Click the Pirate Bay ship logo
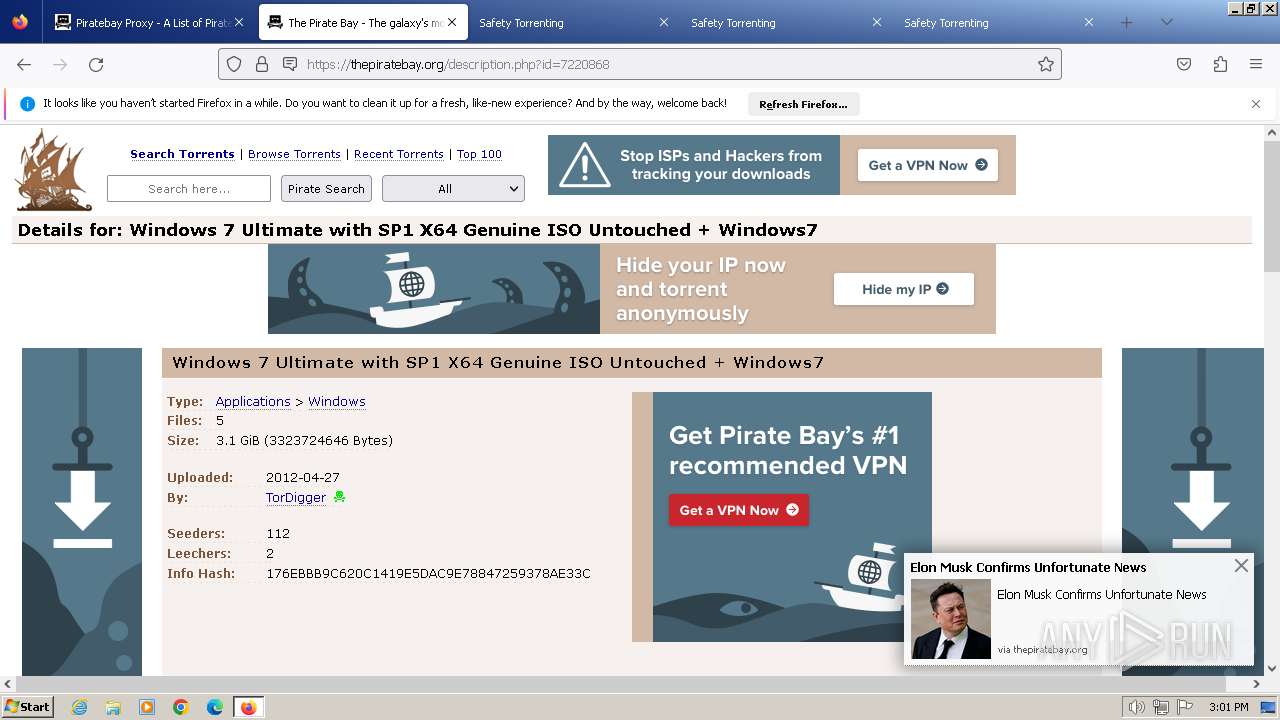1280x720 pixels. click(x=54, y=170)
